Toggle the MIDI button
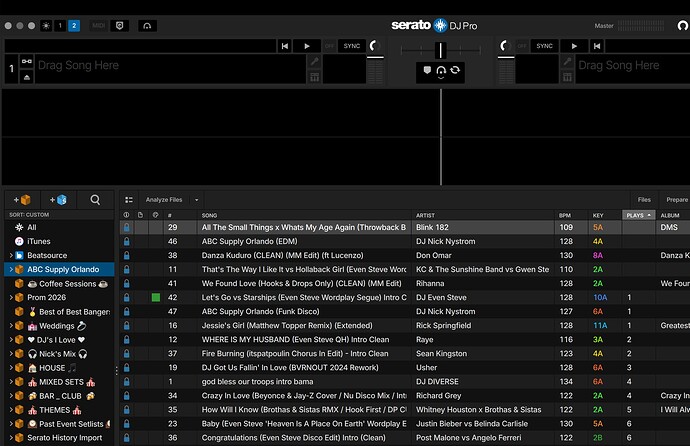 click(x=99, y=26)
